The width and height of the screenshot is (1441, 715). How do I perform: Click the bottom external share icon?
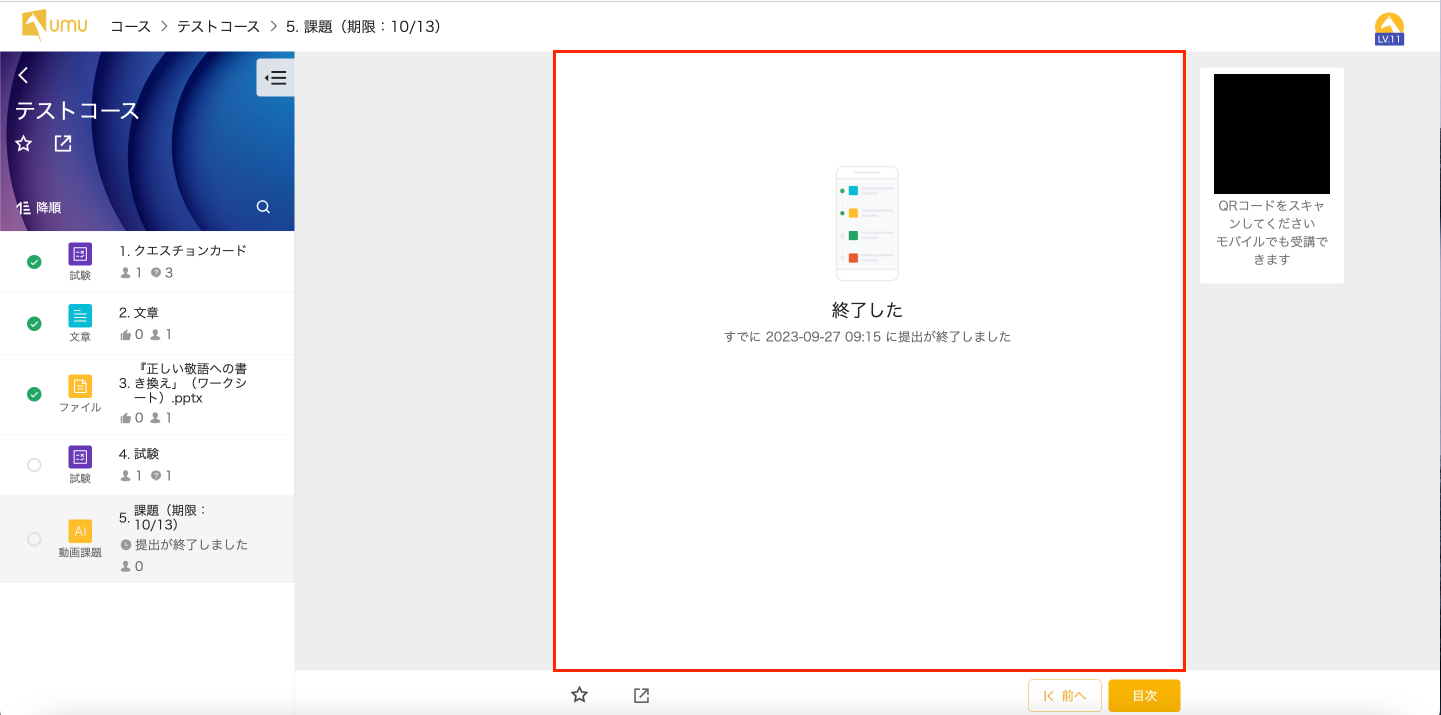(x=642, y=695)
